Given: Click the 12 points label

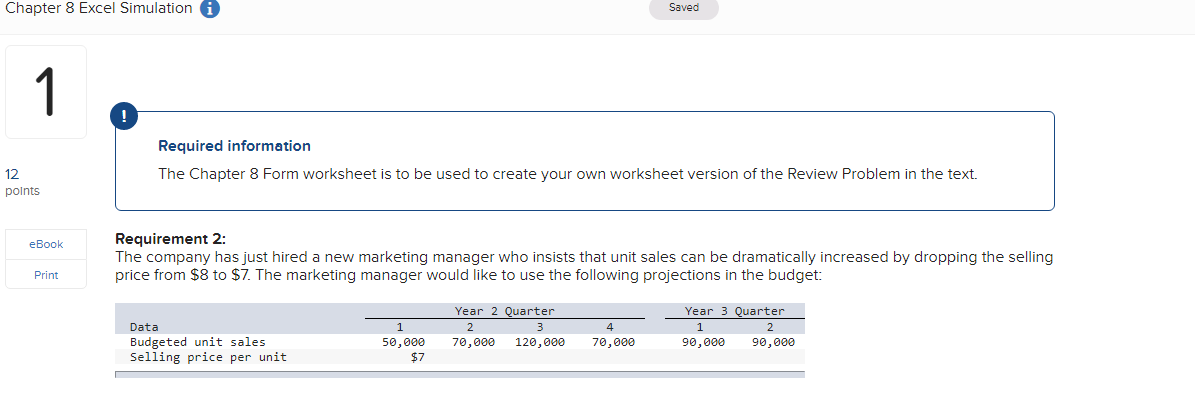Looking at the screenshot, I should click(22, 181).
